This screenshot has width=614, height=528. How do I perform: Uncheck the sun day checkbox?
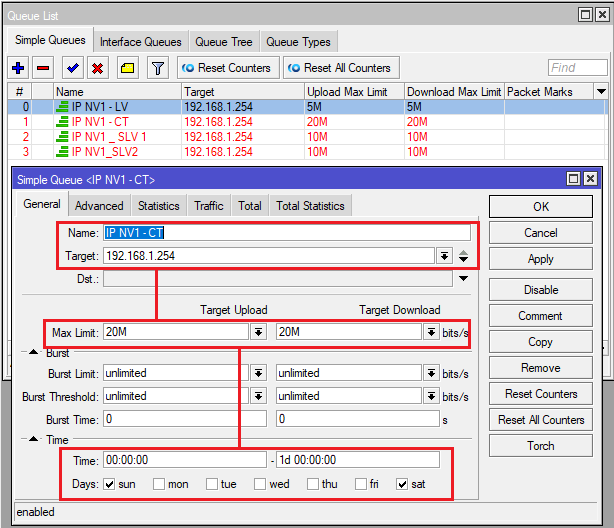pos(109,485)
